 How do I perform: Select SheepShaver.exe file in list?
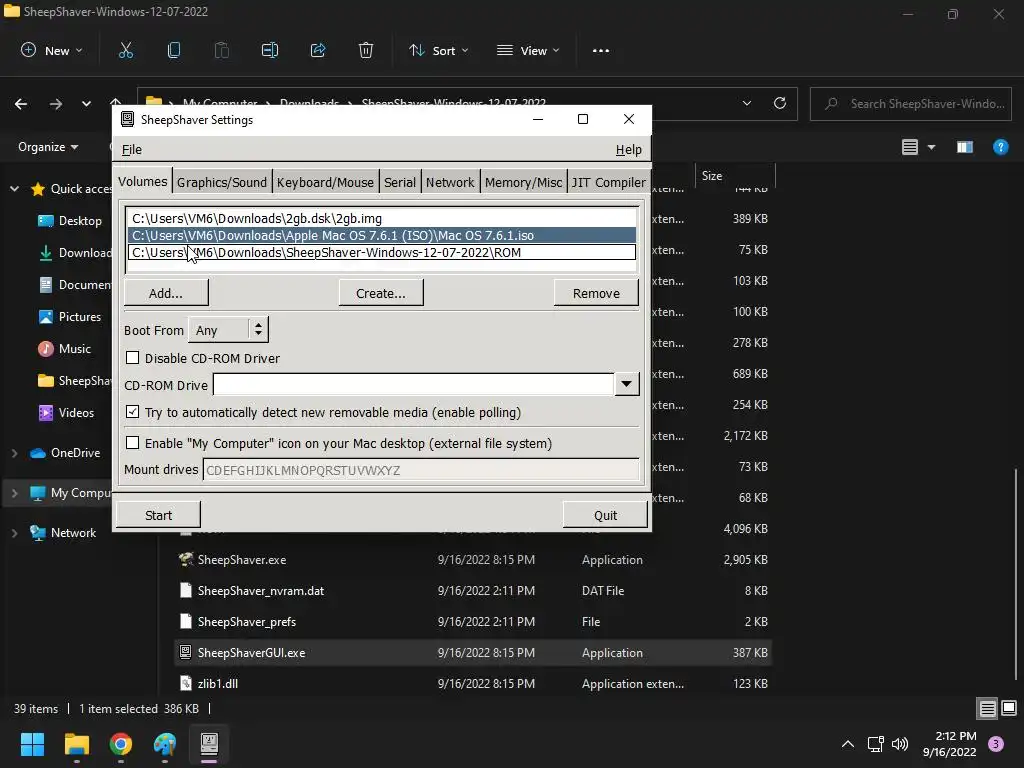coord(473,560)
